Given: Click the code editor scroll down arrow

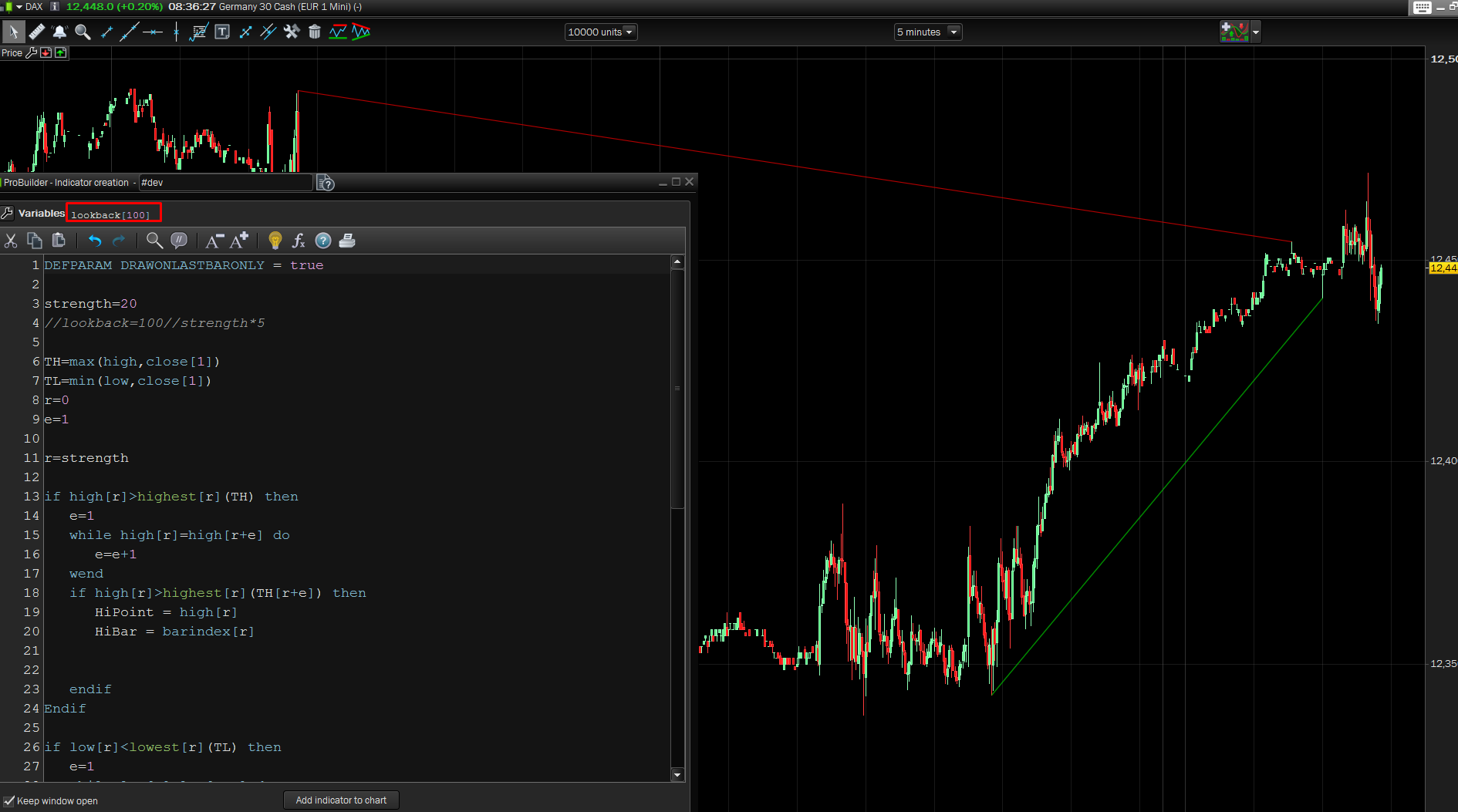Looking at the screenshot, I should point(677,775).
